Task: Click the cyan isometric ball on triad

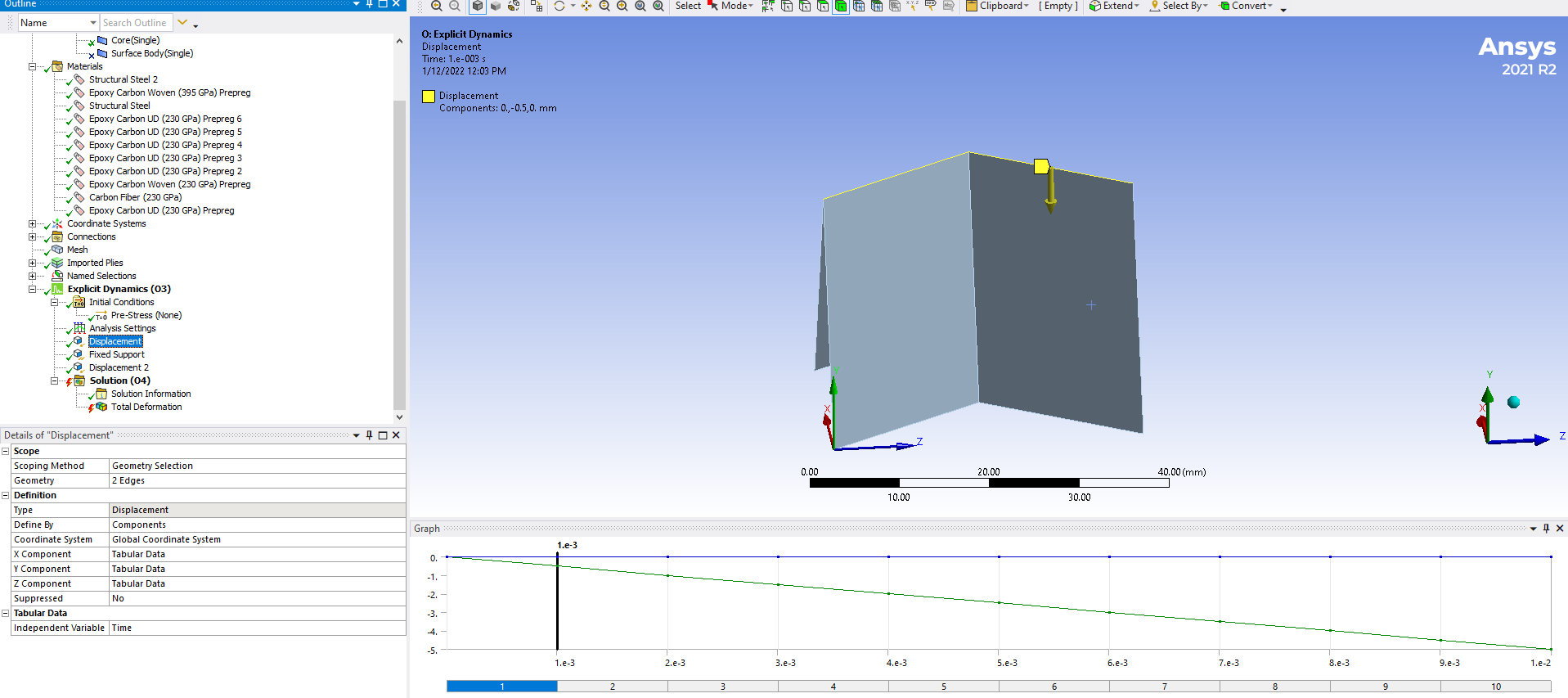Action: click(1513, 402)
